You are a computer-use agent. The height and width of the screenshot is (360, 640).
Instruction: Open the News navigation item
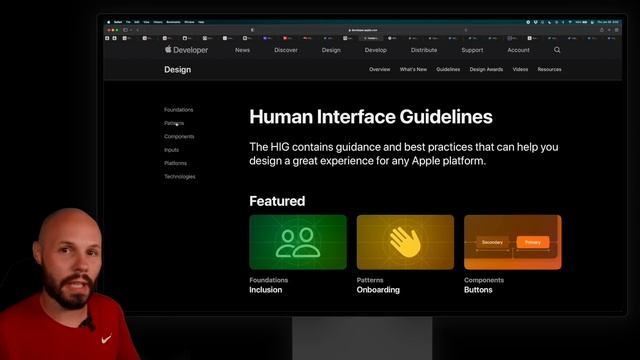tap(242, 50)
